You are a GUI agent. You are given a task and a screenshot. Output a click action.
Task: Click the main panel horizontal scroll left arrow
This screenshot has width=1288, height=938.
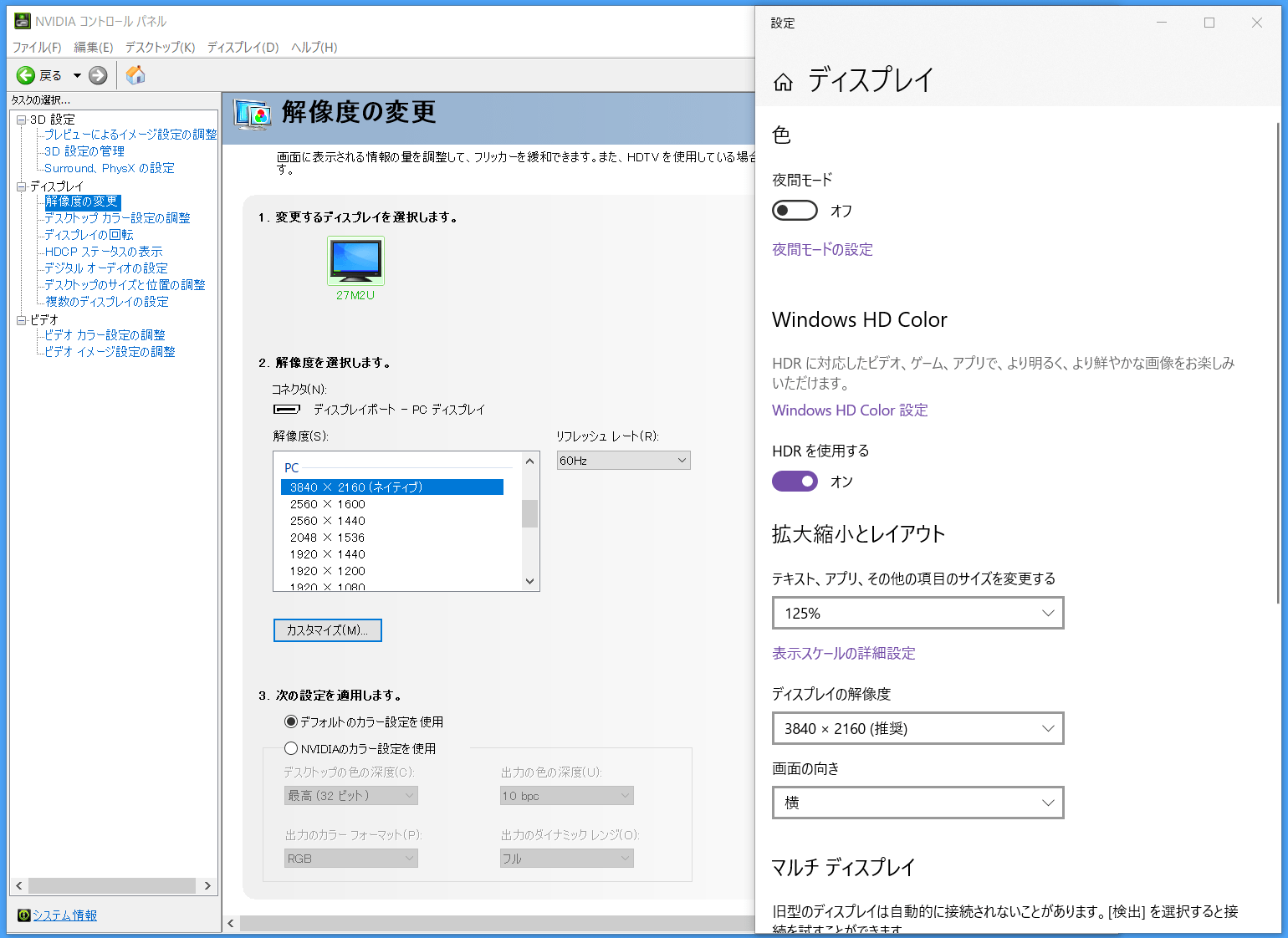(232, 923)
